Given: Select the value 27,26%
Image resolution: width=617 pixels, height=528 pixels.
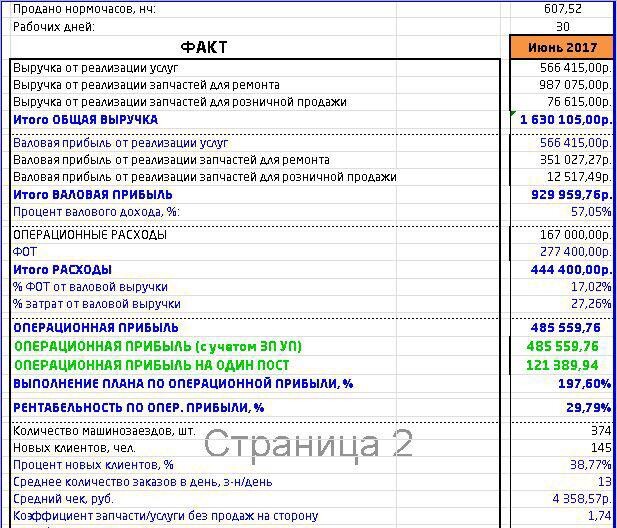Looking at the screenshot, I should [591, 304].
